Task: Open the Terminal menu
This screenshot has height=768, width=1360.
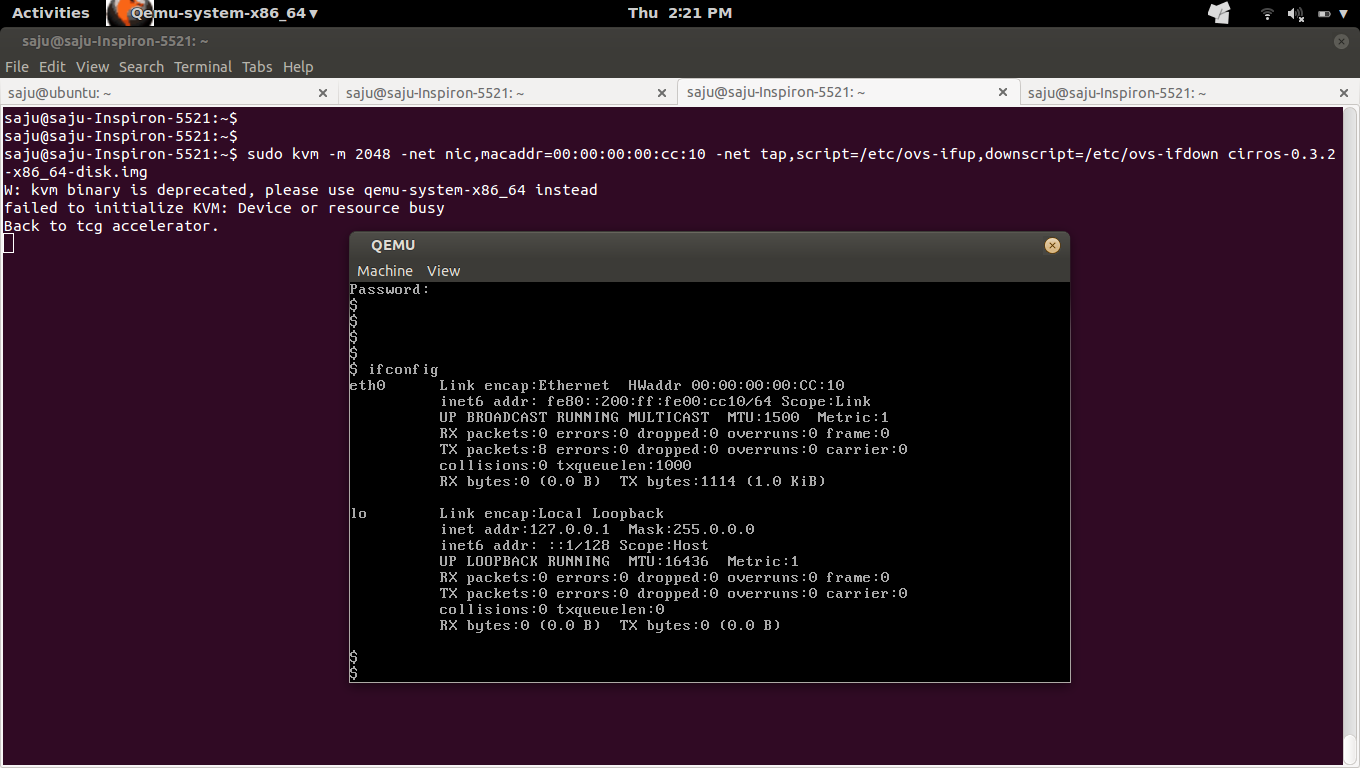Action: 202,66
